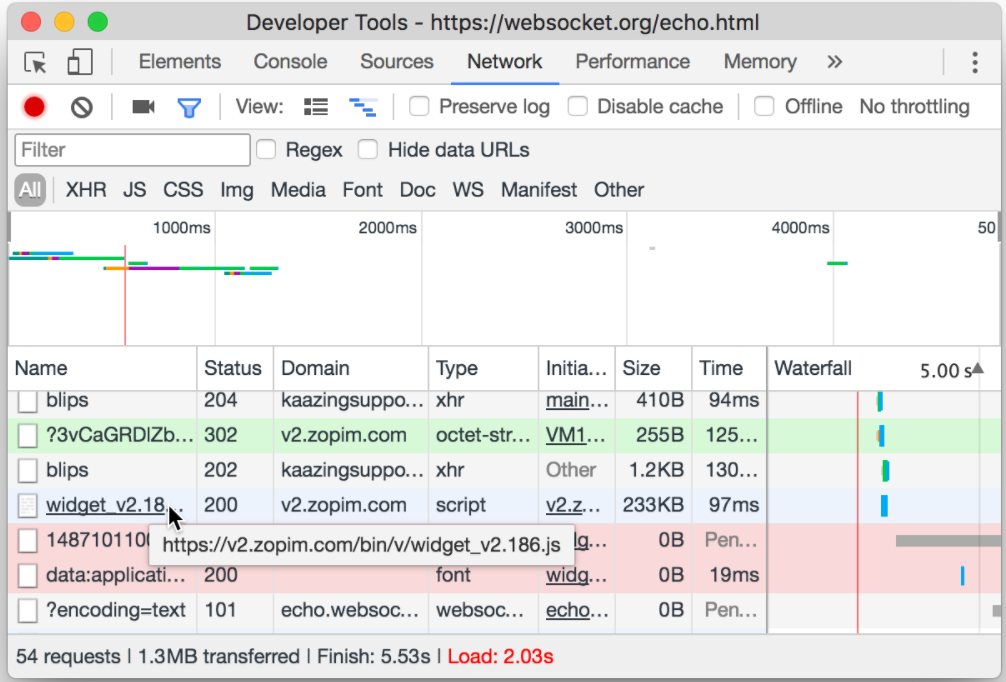1006x682 pixels.
Task: Sort by the Name column header
Action: 103,368
